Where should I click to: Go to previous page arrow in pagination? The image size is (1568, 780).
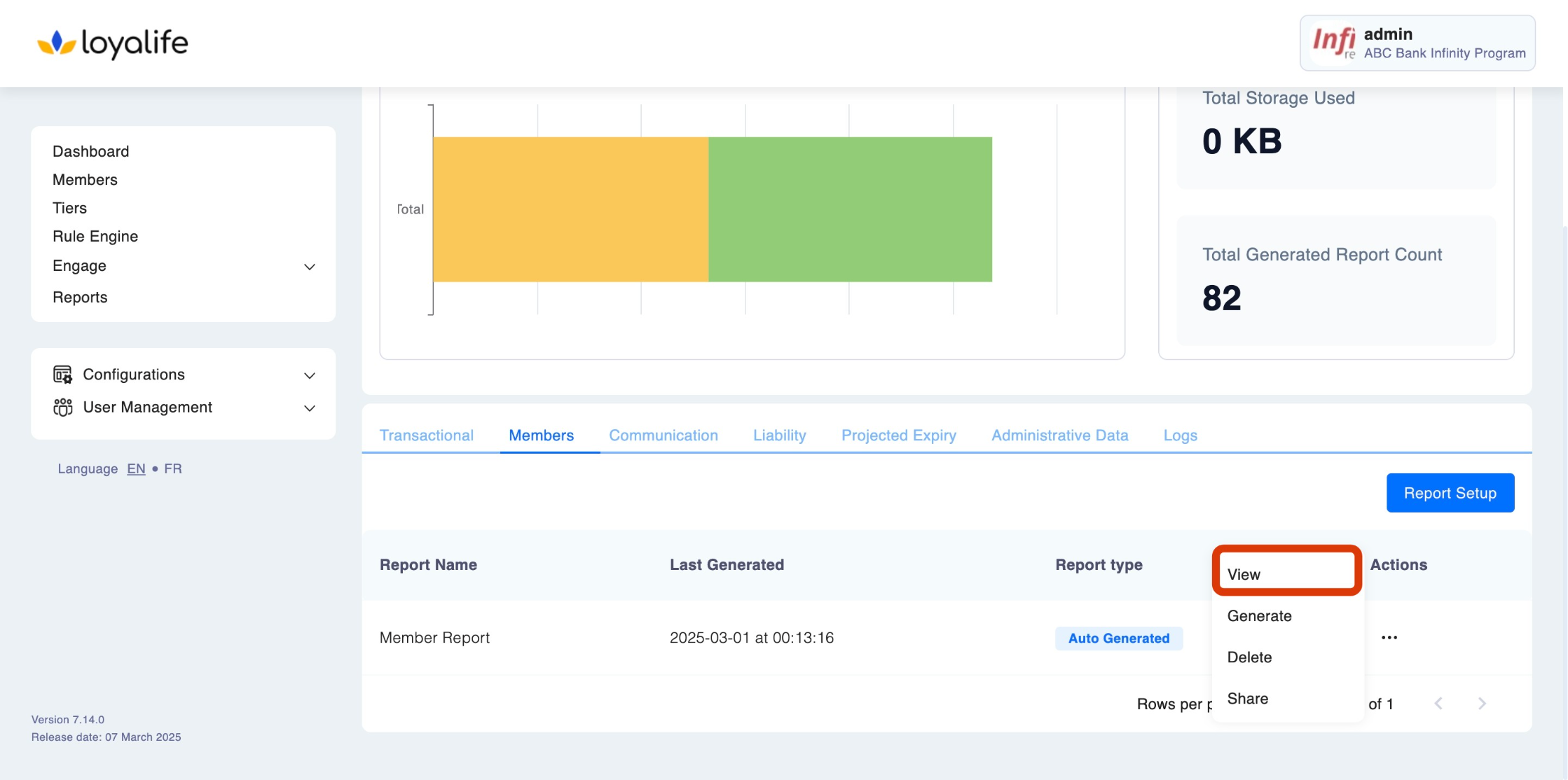coord(1438,704)
